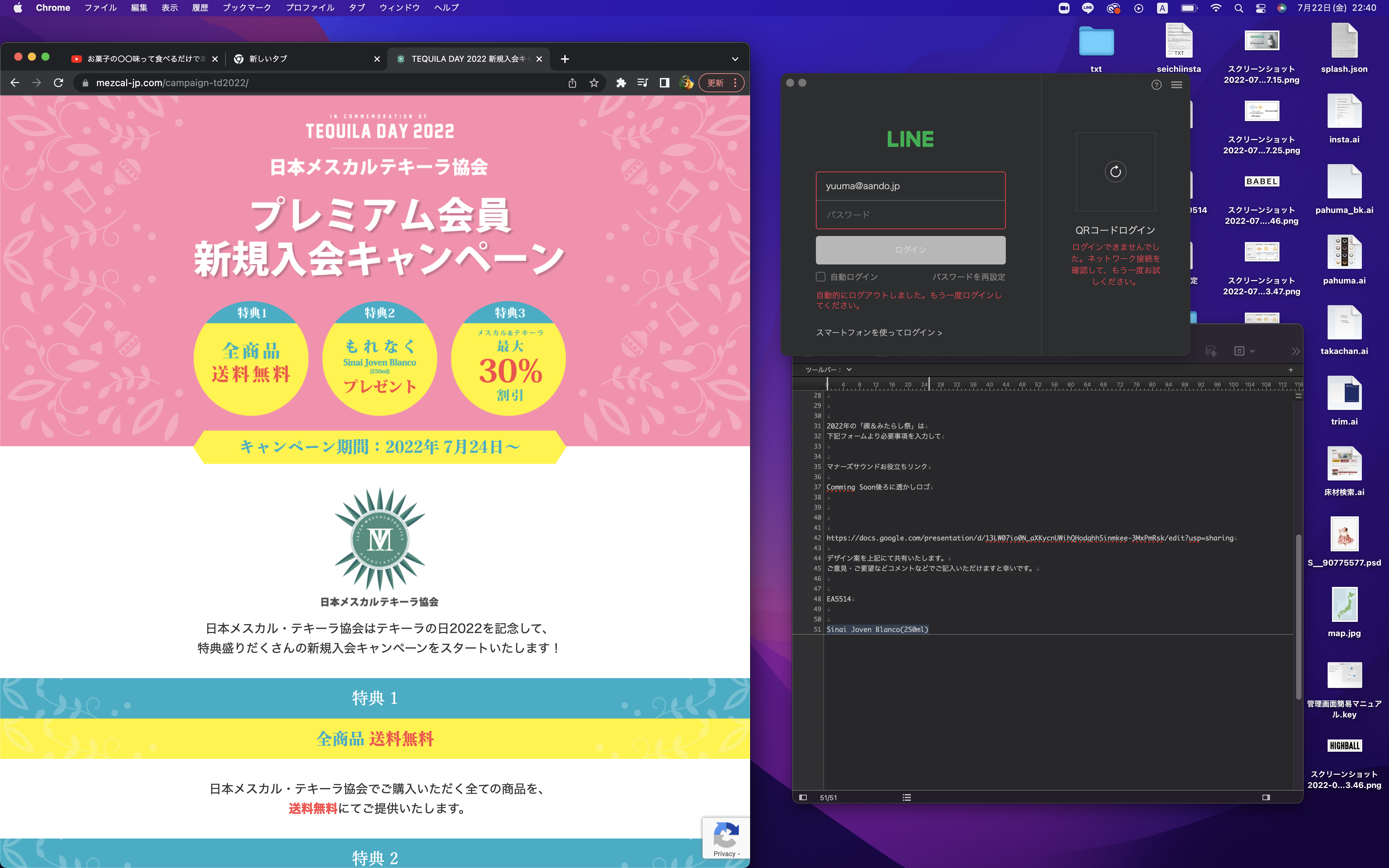Viewport: 1389px width, 868px height.
Task: Click the 更新 update button in Chrome
Action: 715,83
